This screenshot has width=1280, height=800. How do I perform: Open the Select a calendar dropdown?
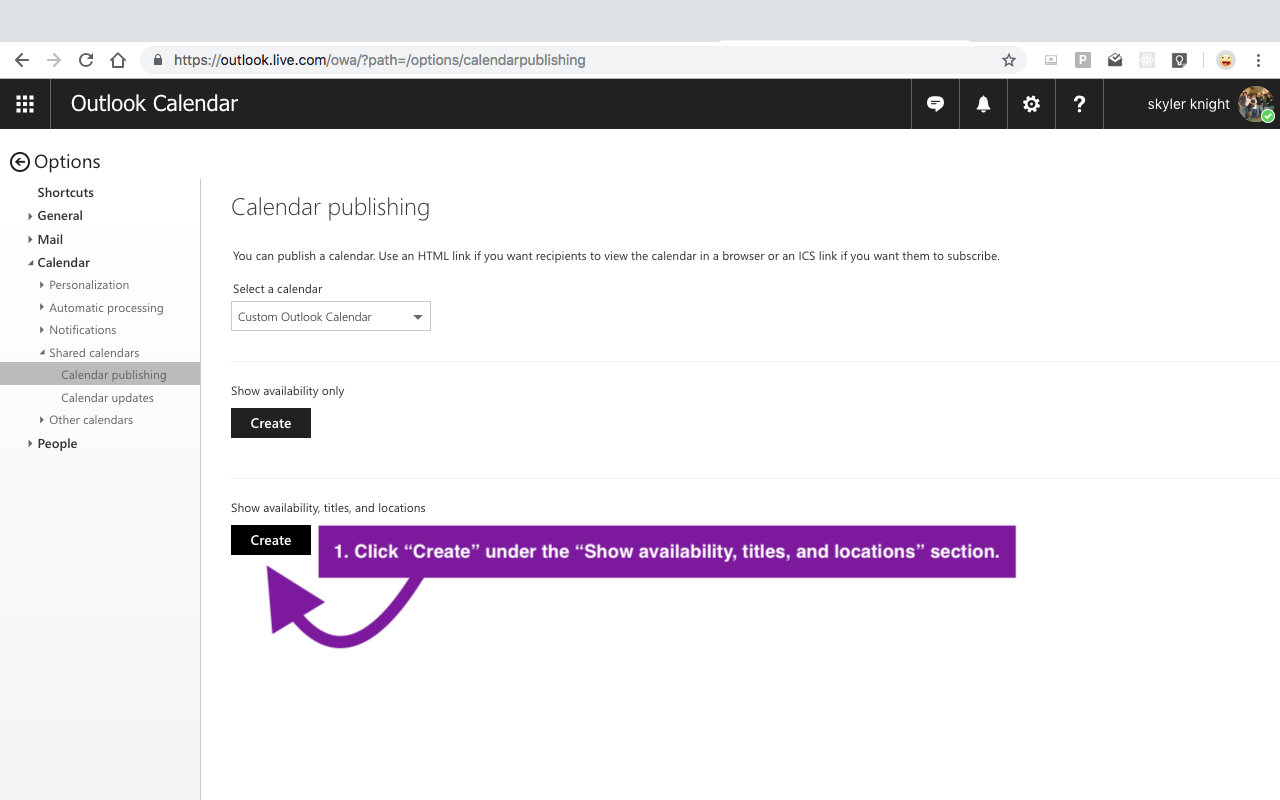click(x=331, y=317)
